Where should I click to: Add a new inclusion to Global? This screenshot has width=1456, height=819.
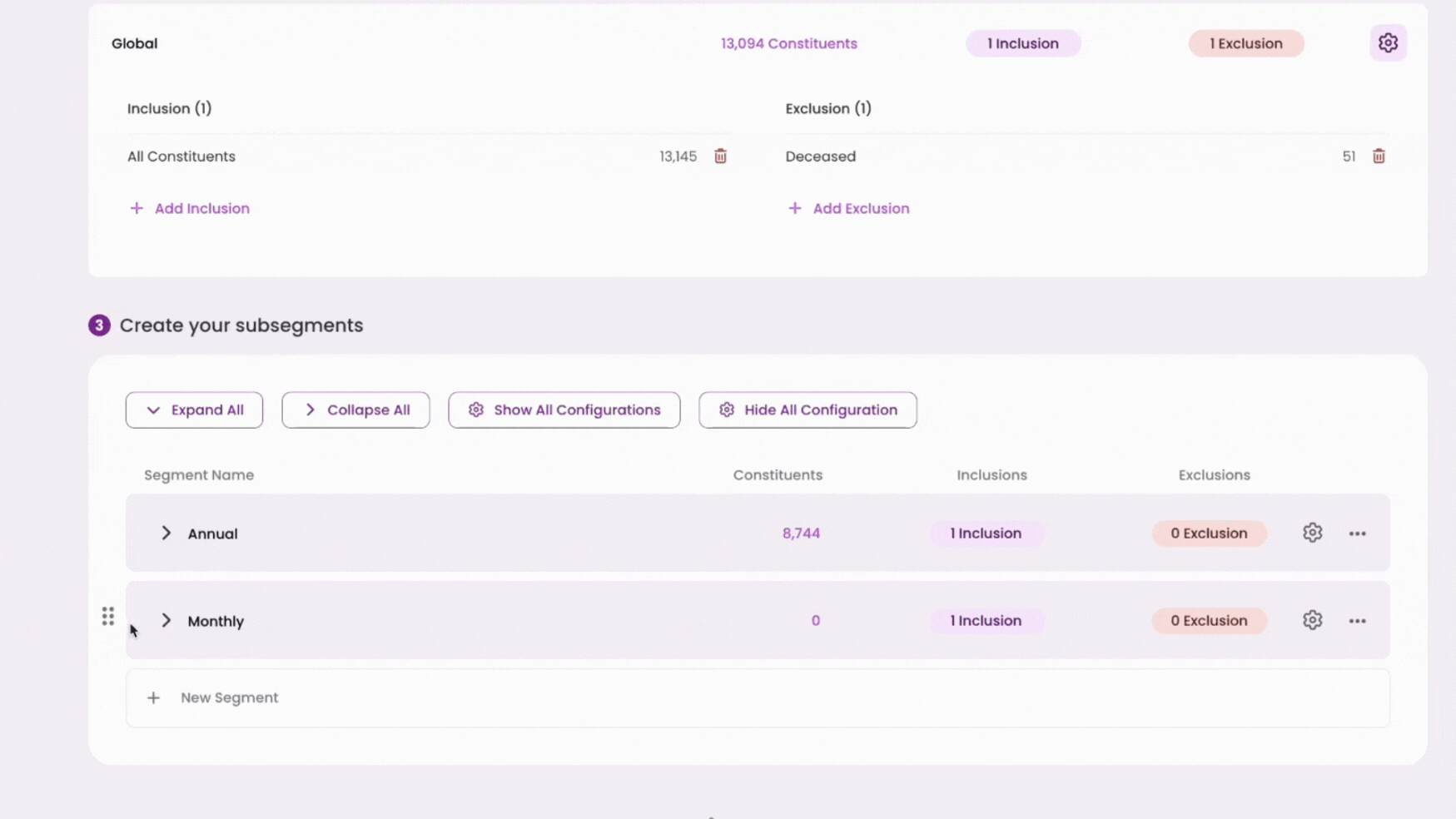[190, 209]
